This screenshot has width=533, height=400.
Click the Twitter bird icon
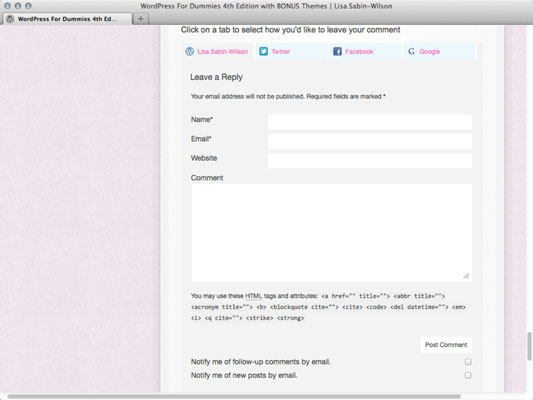263,51
